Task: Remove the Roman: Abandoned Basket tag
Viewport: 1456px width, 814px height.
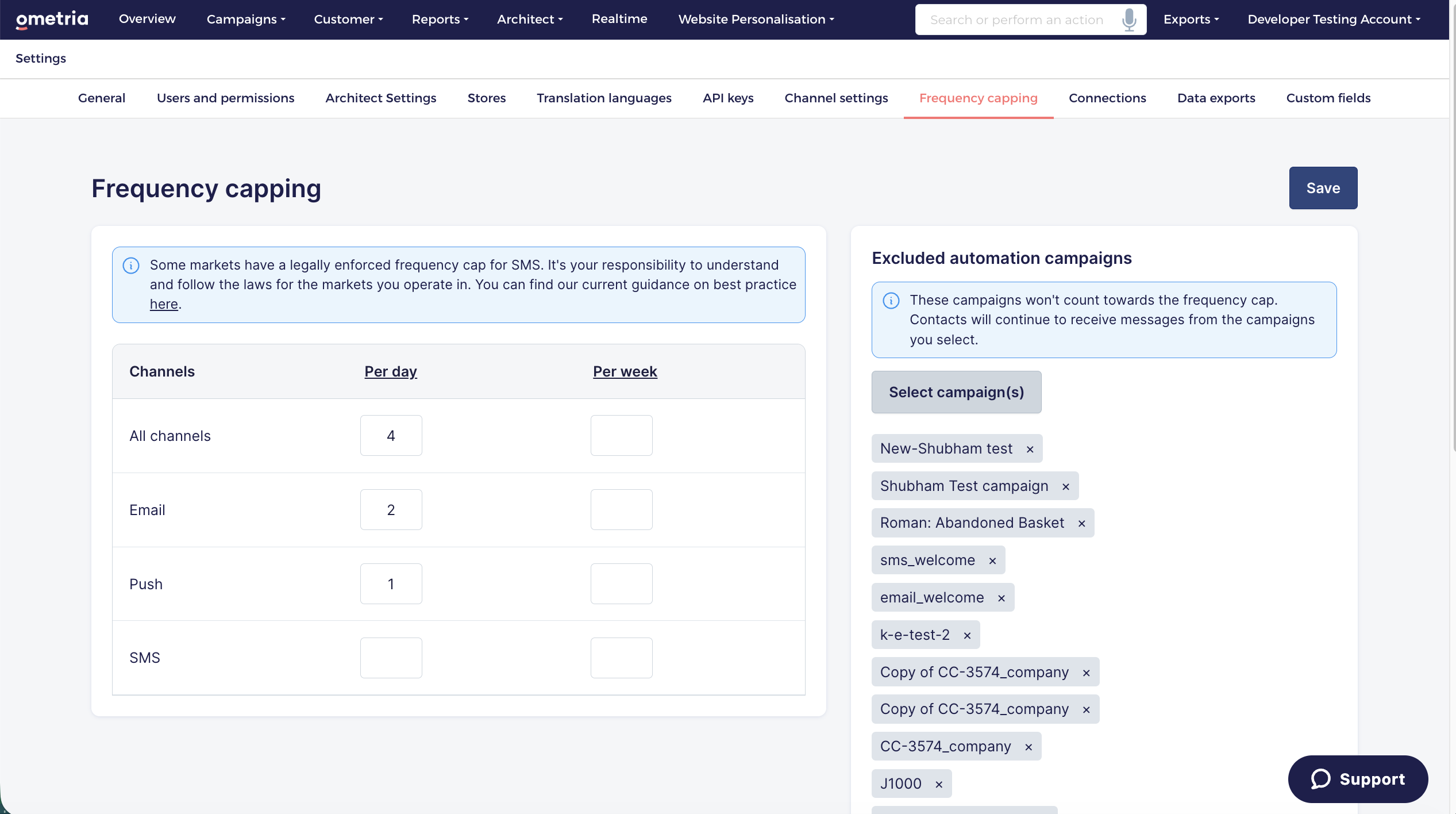Action: 1082,523
